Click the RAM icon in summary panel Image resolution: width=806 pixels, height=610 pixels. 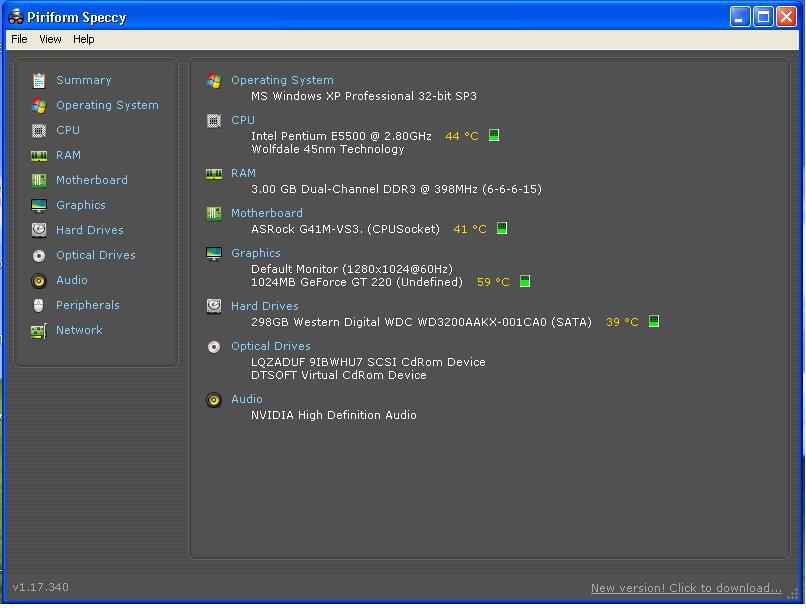tap(214, 174)
